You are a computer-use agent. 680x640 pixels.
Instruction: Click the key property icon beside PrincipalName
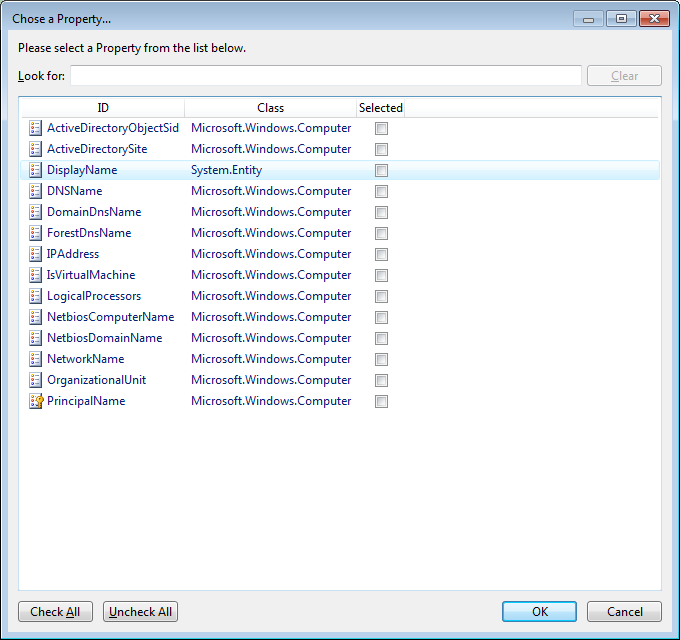[x=36, y=401]
